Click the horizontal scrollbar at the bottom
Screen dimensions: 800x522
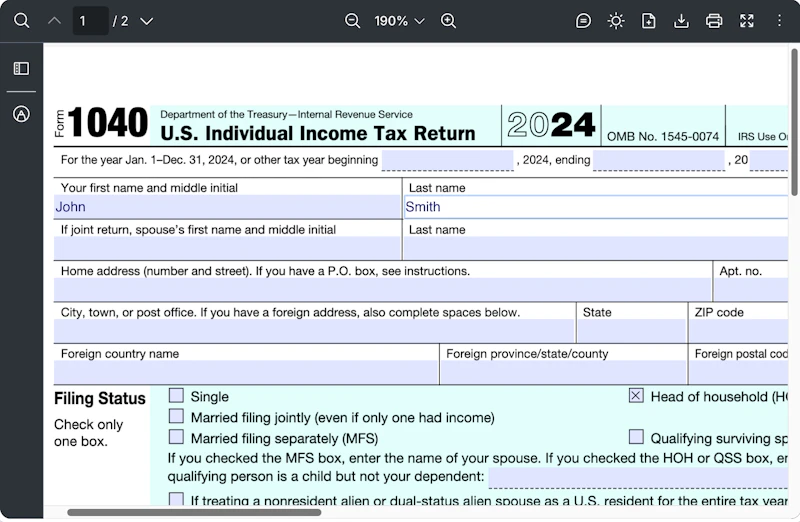pyautogui.click(x=194, y=512)
